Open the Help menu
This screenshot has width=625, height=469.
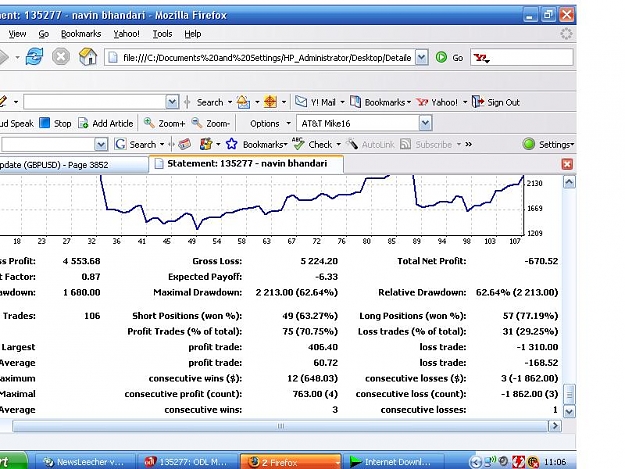click(x=193, y=34)
